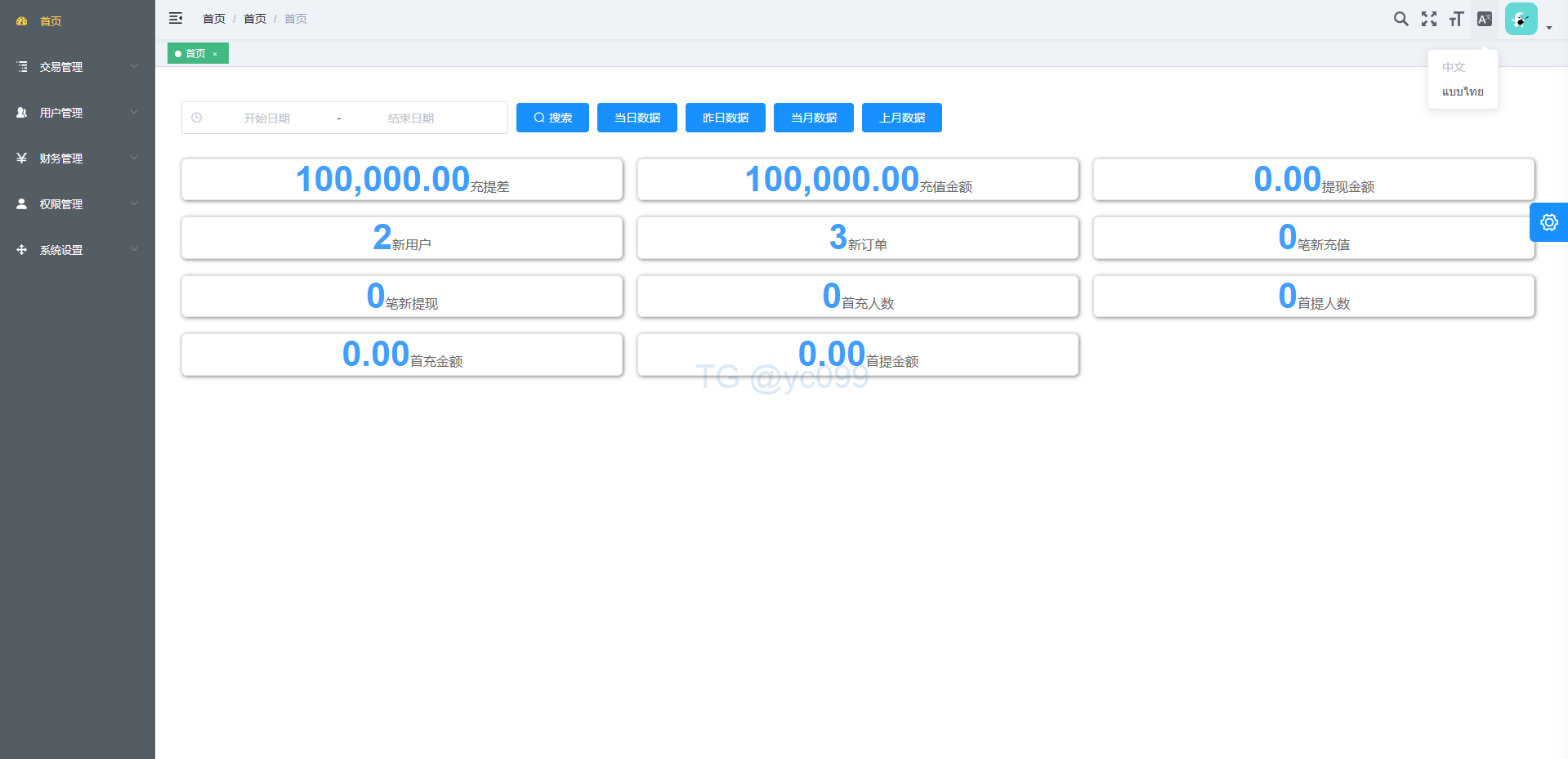Expand the 用户管理 sidebar menu

[x=77, y=113]
